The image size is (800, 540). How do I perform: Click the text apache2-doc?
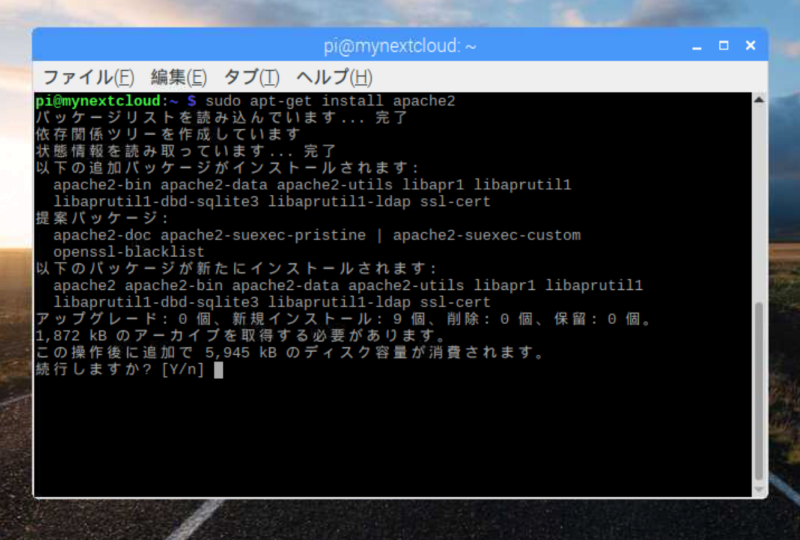102,235
